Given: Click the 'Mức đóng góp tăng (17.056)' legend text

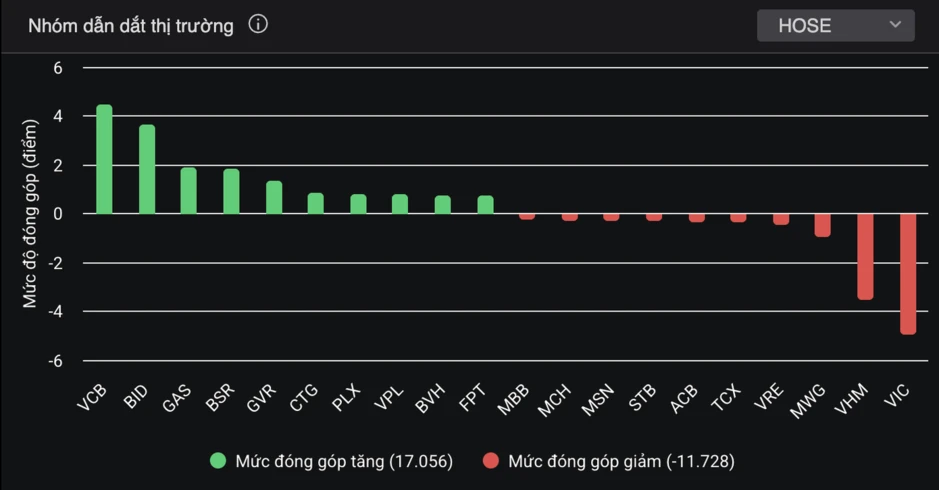Looking at the screenshot, I should (344, 461).
